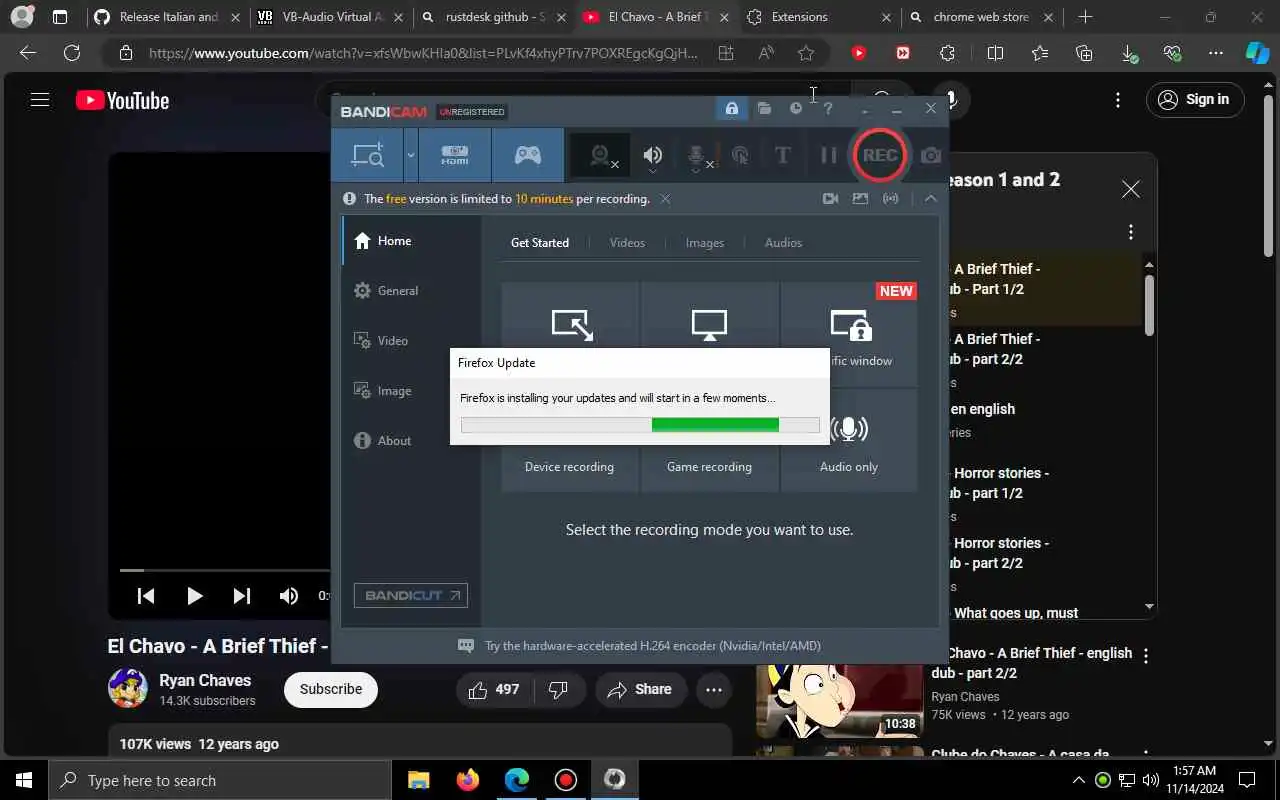The height and width of the screenshot is (800, 1280).
Task: Open the Edge Extensions puzzle icon
Action: [947, 53]
